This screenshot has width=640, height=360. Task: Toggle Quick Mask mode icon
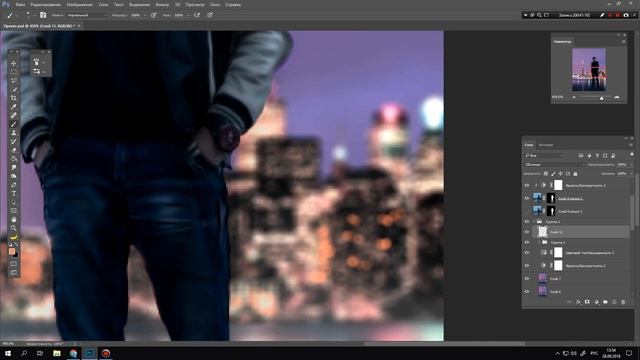(x=13, y=264)
